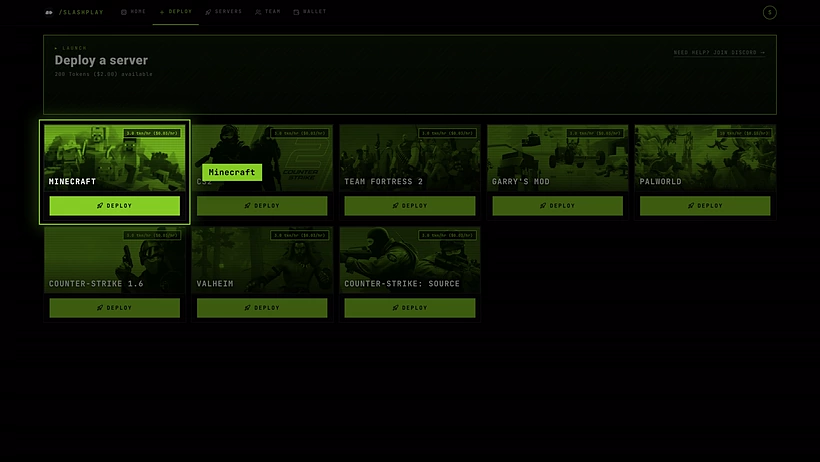This screenshot has height=462, width=820.
Task: Switch to the Team tab
Action: click(x=268, y=12)
